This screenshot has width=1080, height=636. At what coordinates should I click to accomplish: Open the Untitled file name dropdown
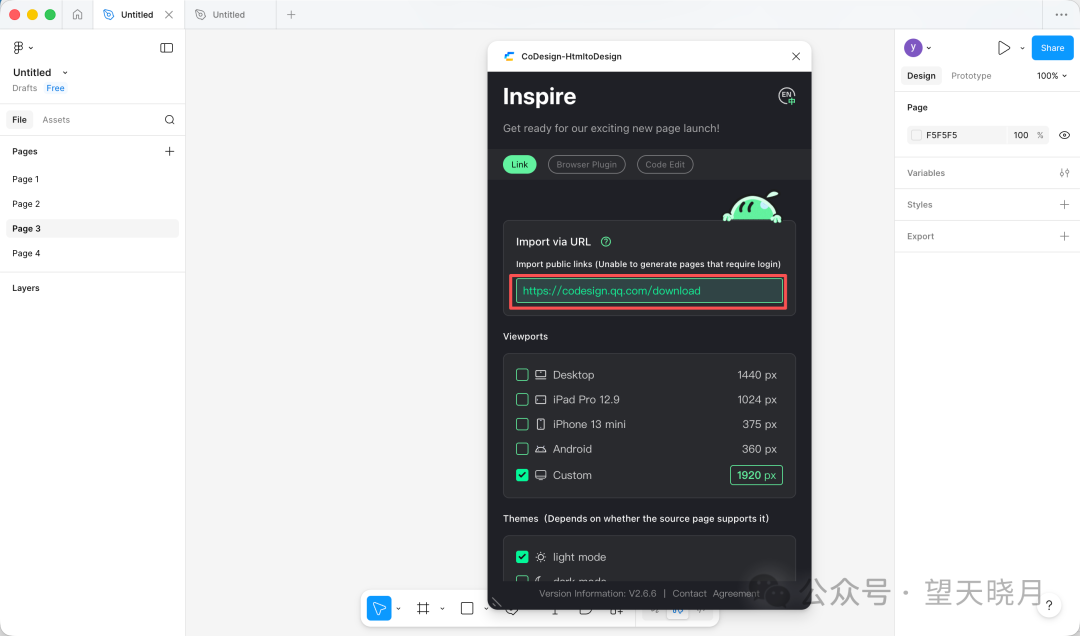(x=65, y=72)
